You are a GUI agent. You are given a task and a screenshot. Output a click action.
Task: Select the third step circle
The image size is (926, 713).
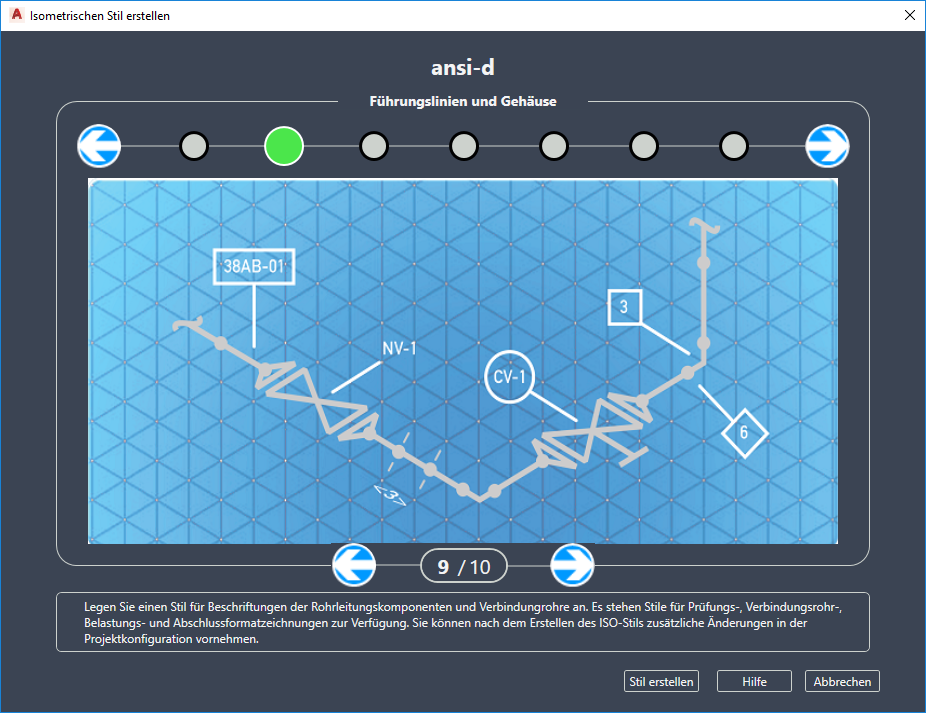pyautogui.click(x=374, y=146)
